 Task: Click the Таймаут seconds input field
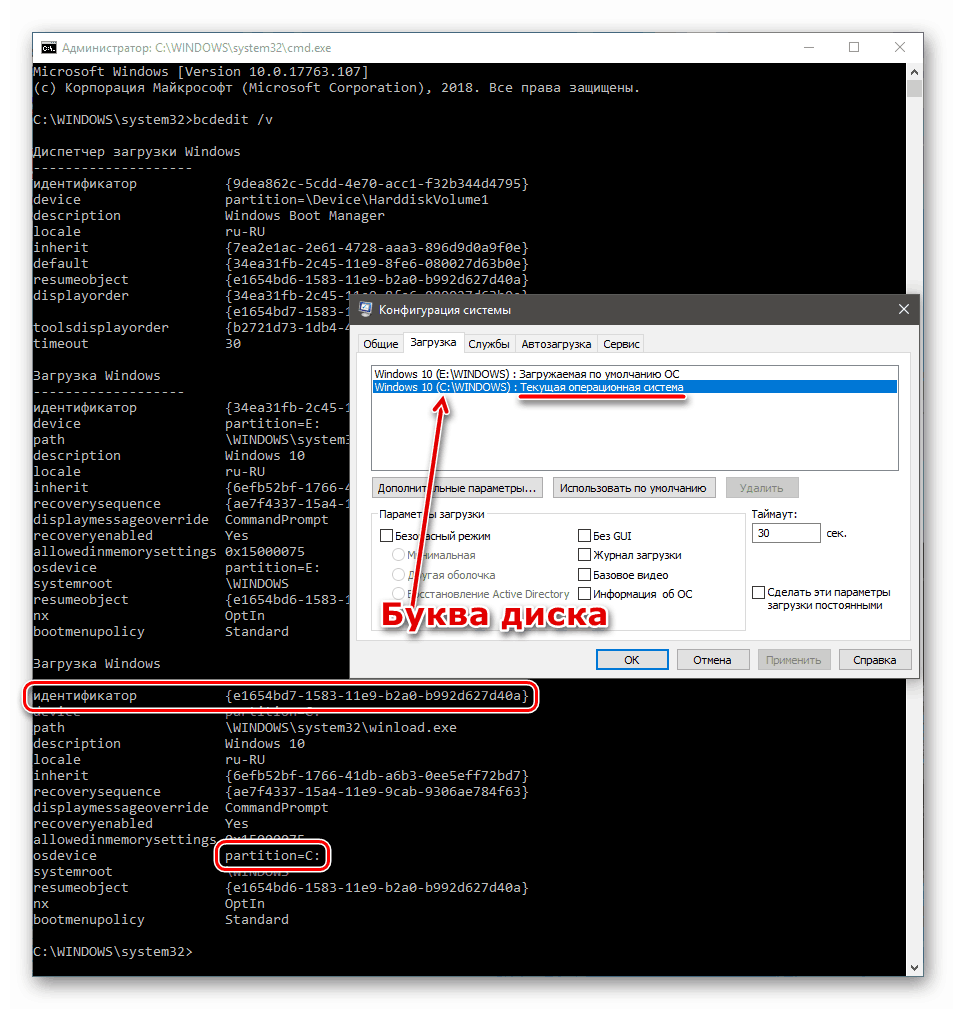(786, 533)
